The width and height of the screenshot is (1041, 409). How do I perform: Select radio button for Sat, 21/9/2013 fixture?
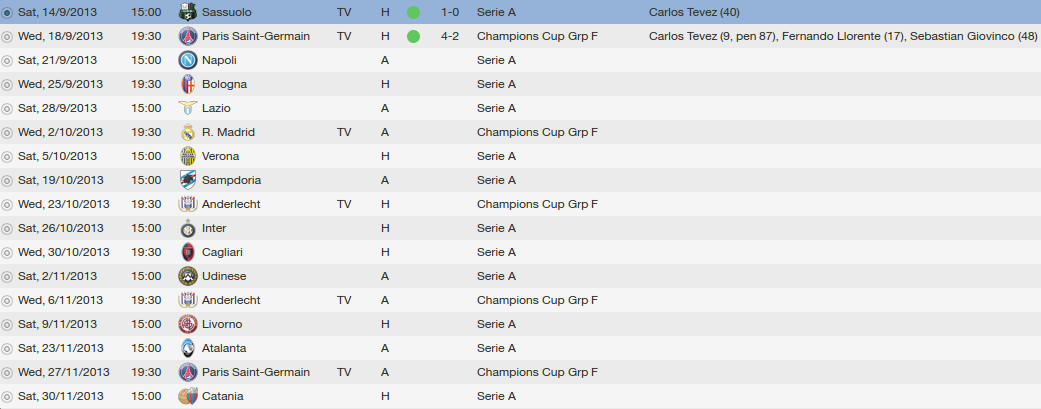point(8,60)
